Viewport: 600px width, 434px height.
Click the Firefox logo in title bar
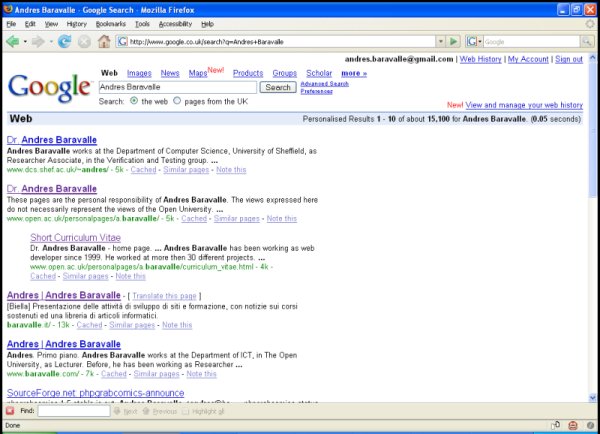click(x=8, y=9)
